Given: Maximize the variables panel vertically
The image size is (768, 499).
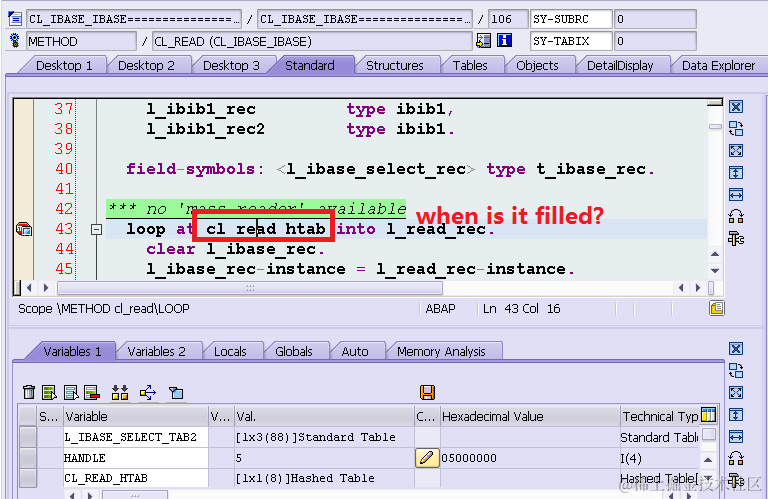Looking at the screenshot, I should [736, 415].
